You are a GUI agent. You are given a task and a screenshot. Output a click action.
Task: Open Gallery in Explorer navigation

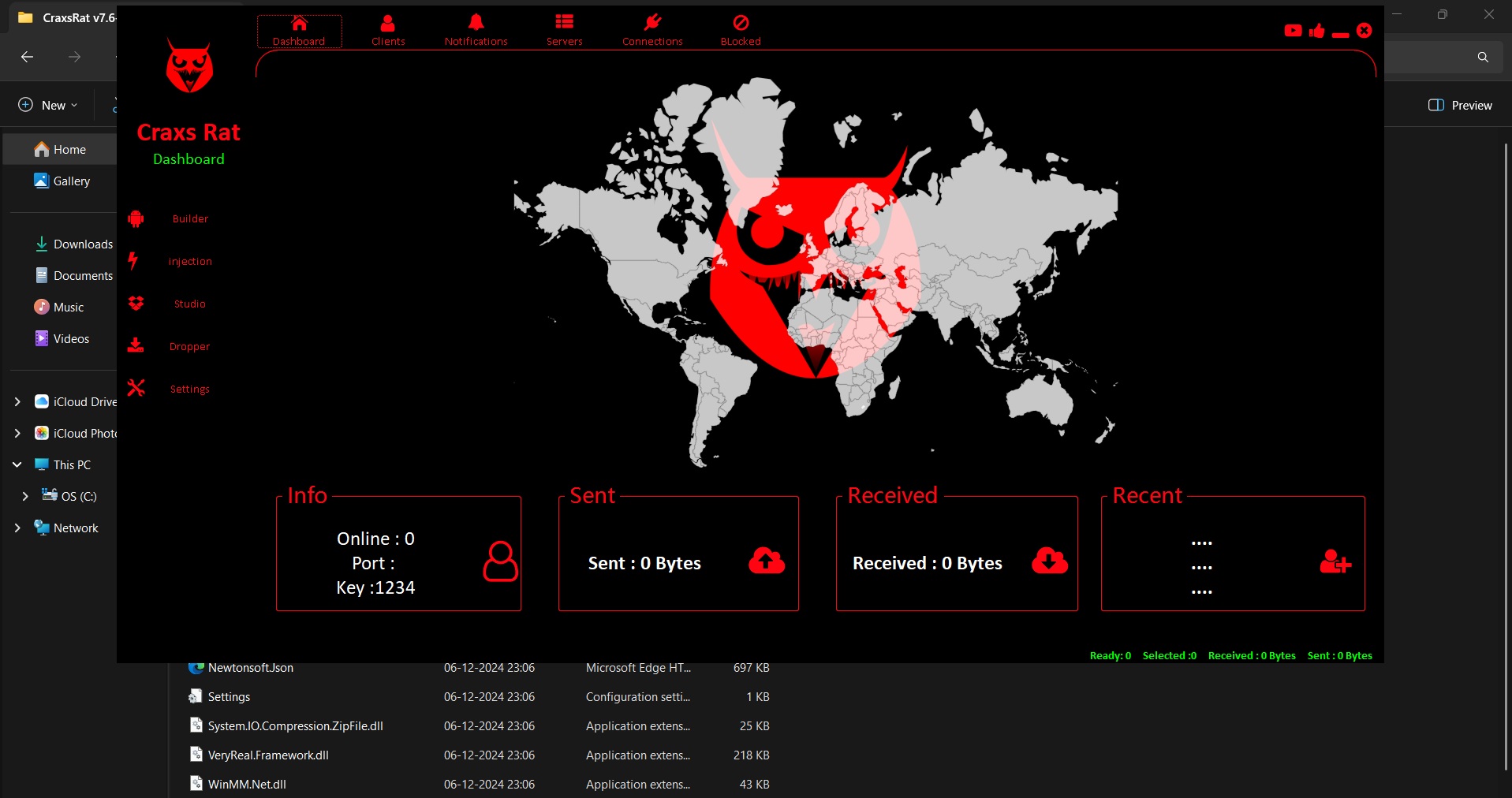tap(61, 181)
